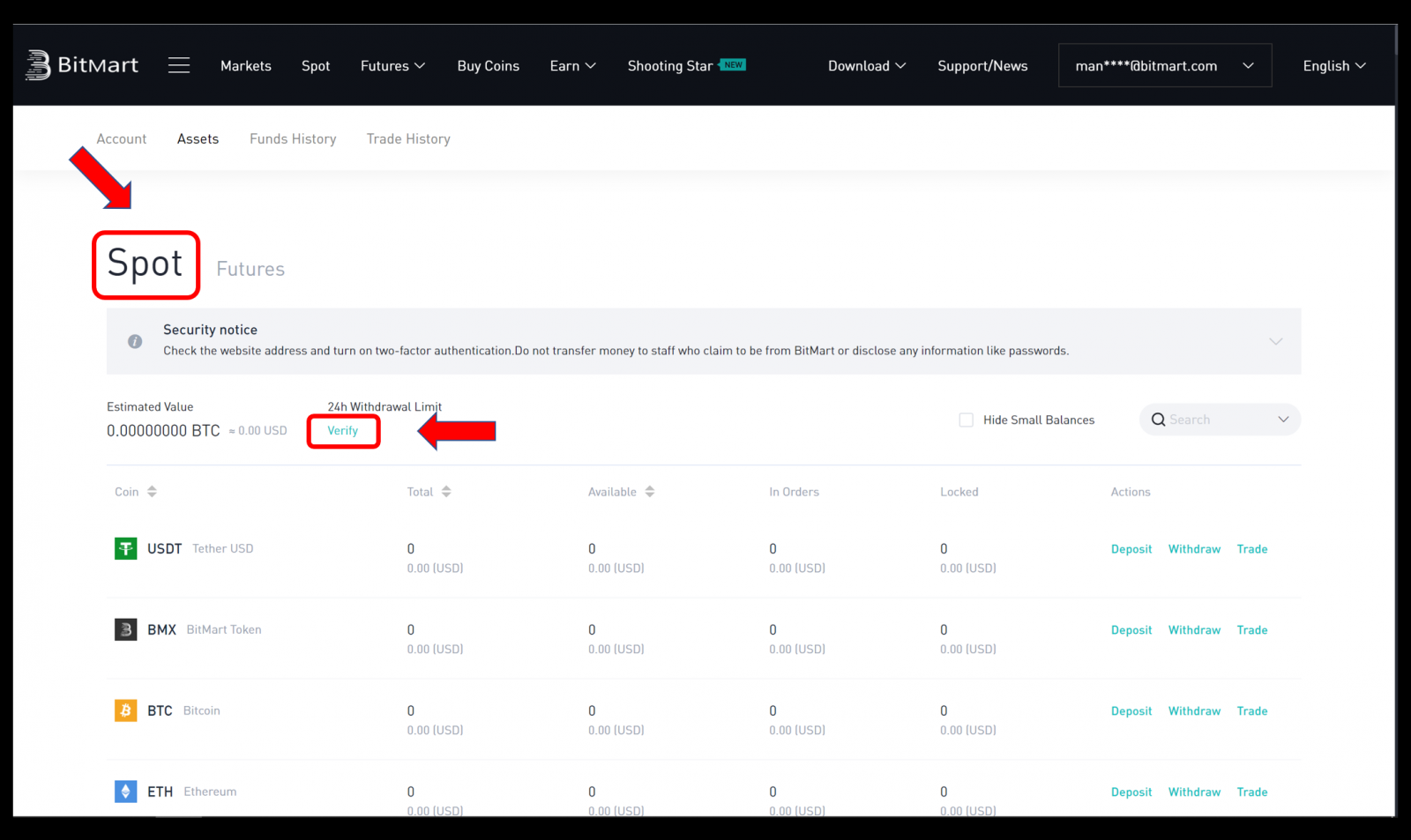Expand the security notice details chevron
The height and width of the screenshot is (840, 1411).
1275,341
